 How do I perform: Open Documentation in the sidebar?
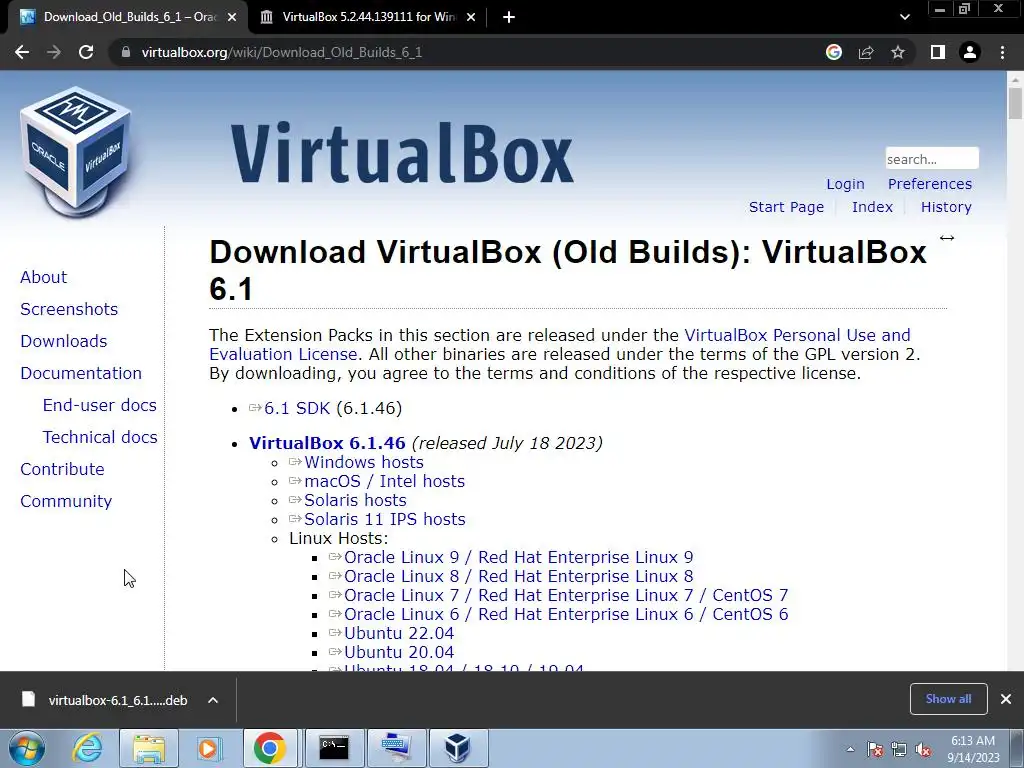81,373
